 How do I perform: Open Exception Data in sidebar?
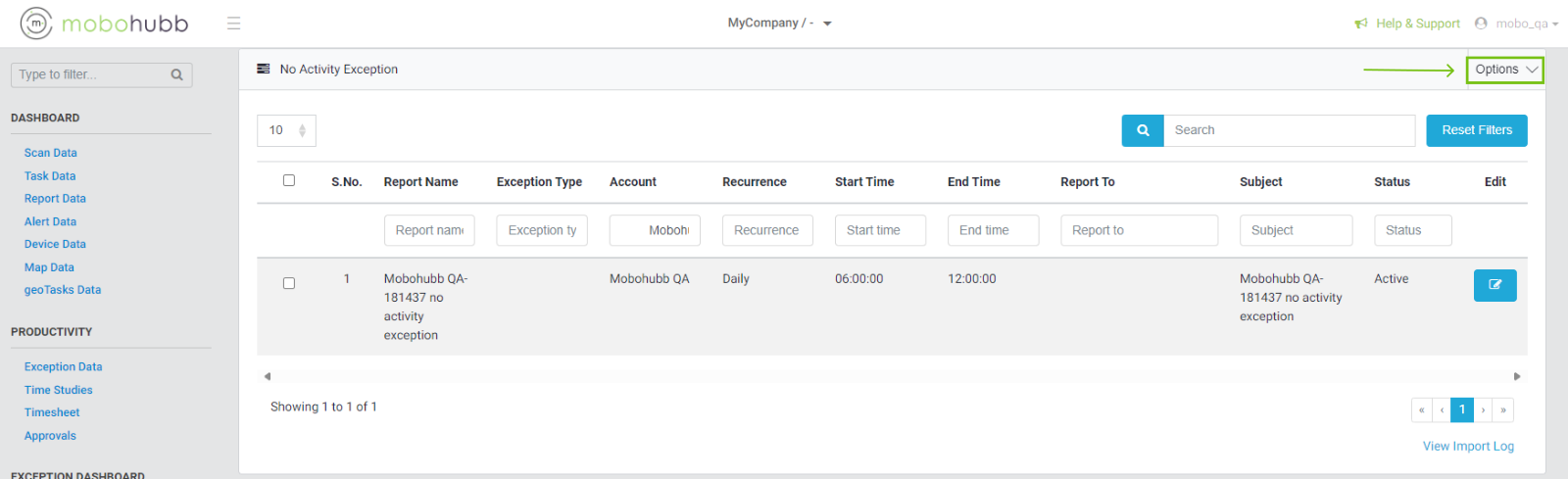coord(63,367)
